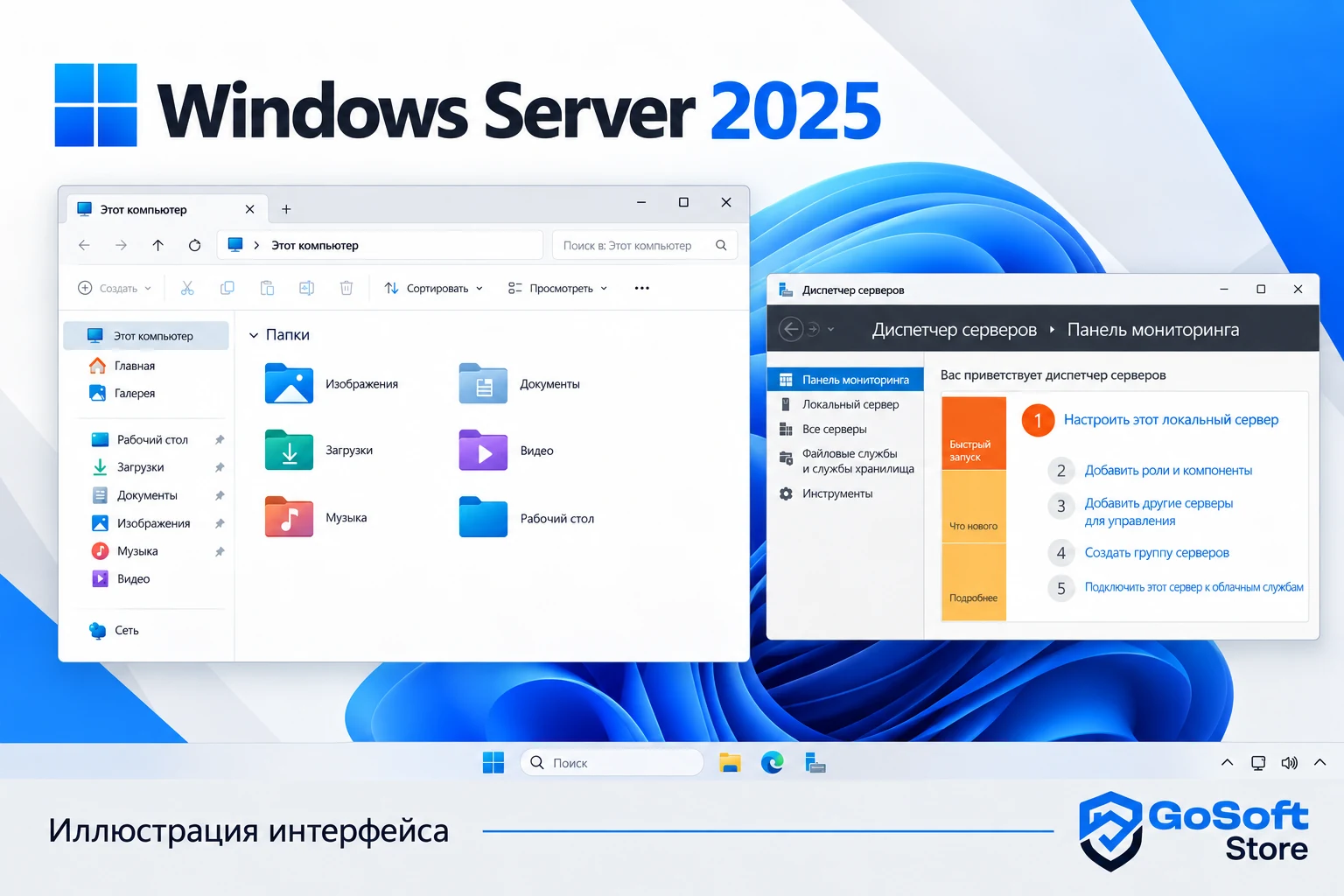Open the navigation history dropdown in Диспетчер серверов
This screenshot has width=1344, height=896.
tap(830, 330)
